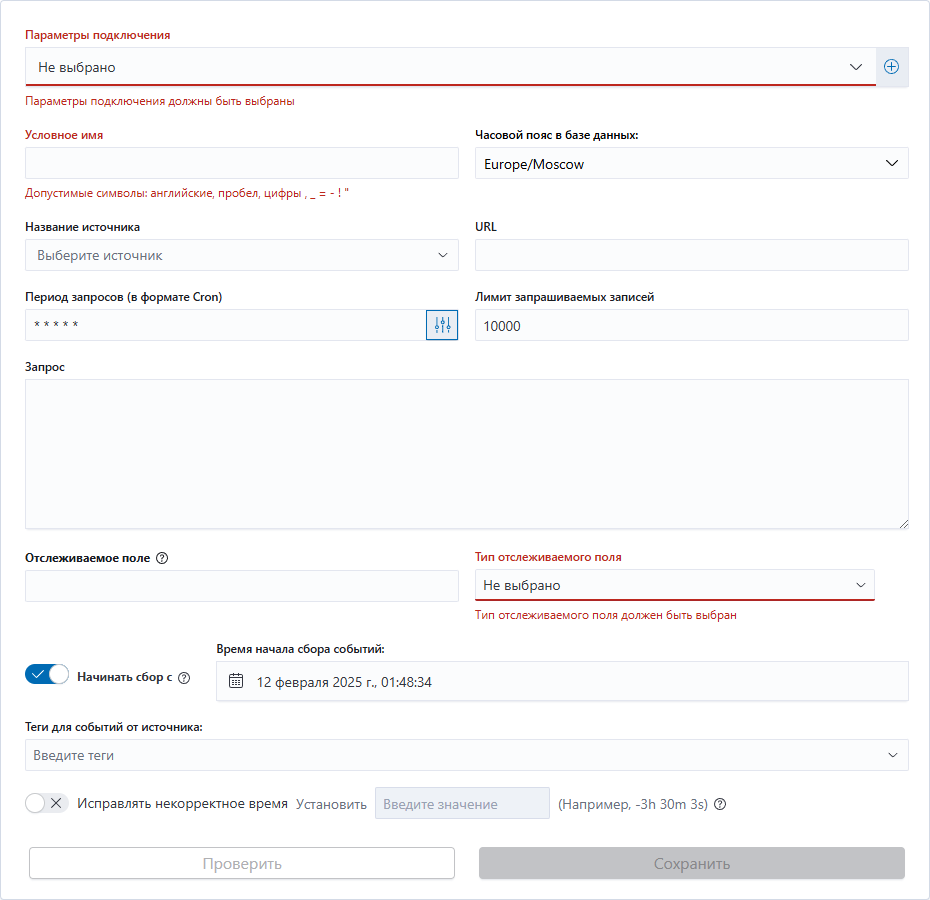The height and width of the screenshot is (900, 930).
Task: Click help icon next to Отслеживаемое поле
Action: click(x=162, y=558)
